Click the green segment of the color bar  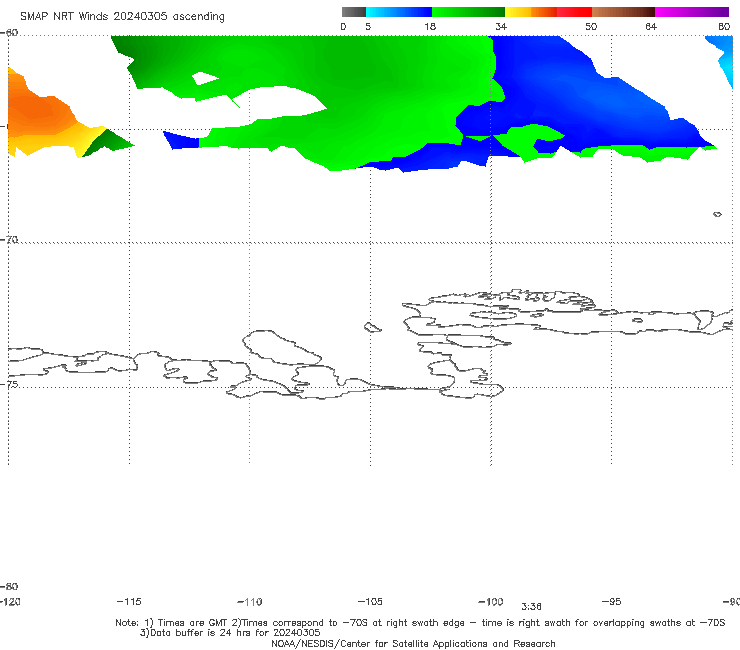[x=468, y=12]
